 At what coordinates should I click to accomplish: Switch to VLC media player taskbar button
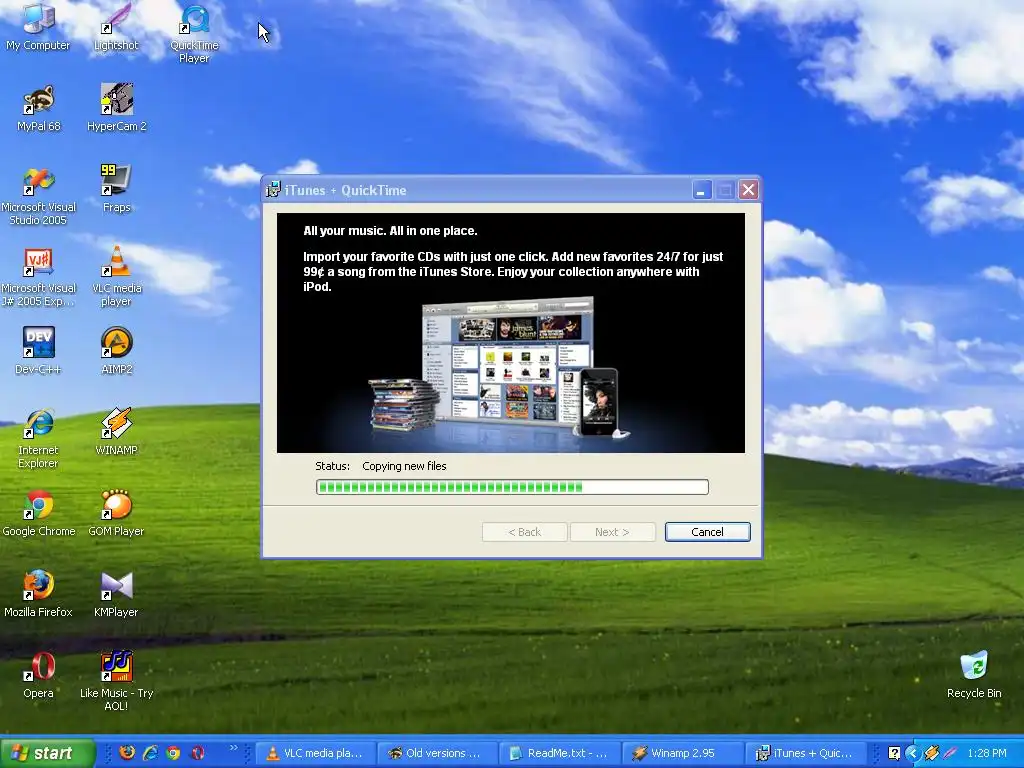pos(317,753)
